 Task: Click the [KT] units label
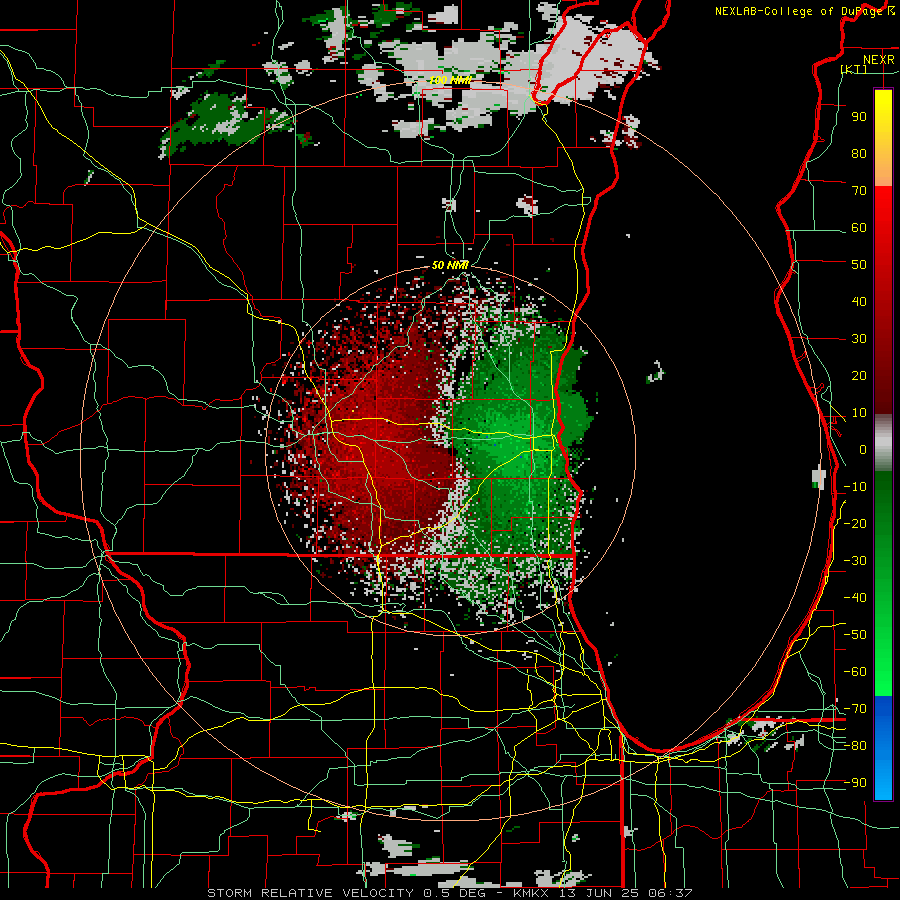pyautogui.click(x=854, y=69)
